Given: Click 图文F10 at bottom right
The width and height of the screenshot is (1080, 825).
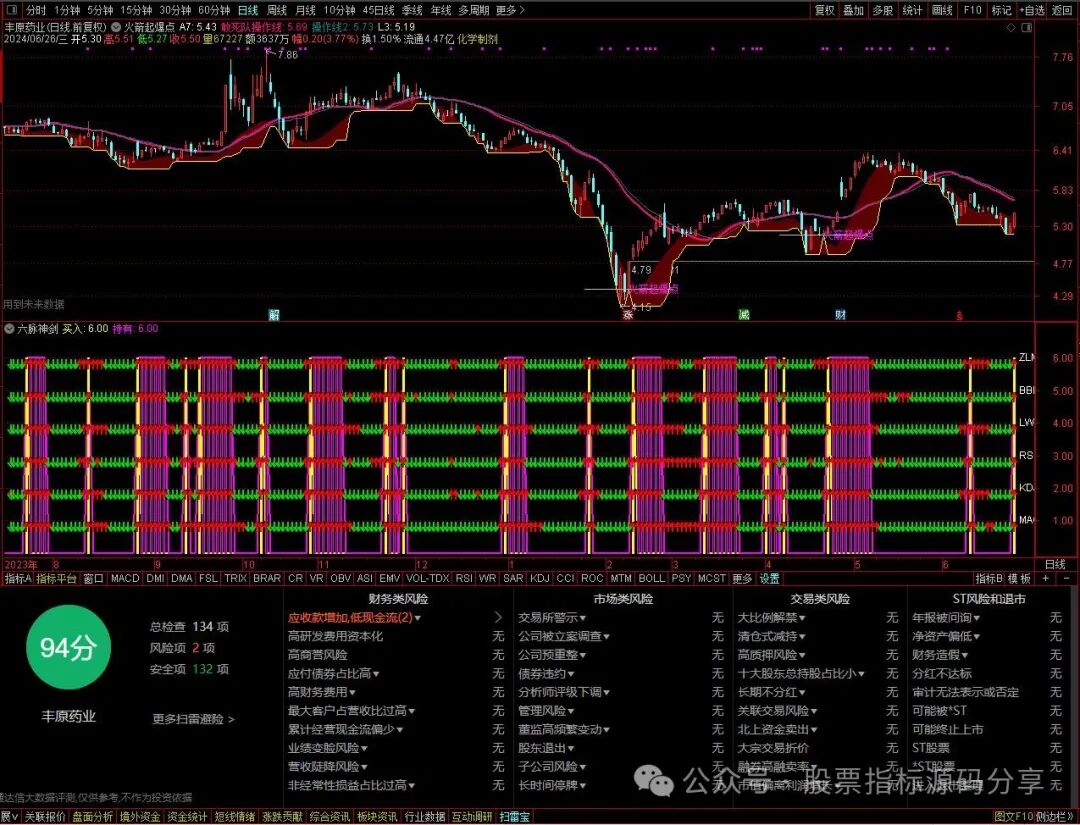Looking at the screenshot, I should (x=1013, y=817).
